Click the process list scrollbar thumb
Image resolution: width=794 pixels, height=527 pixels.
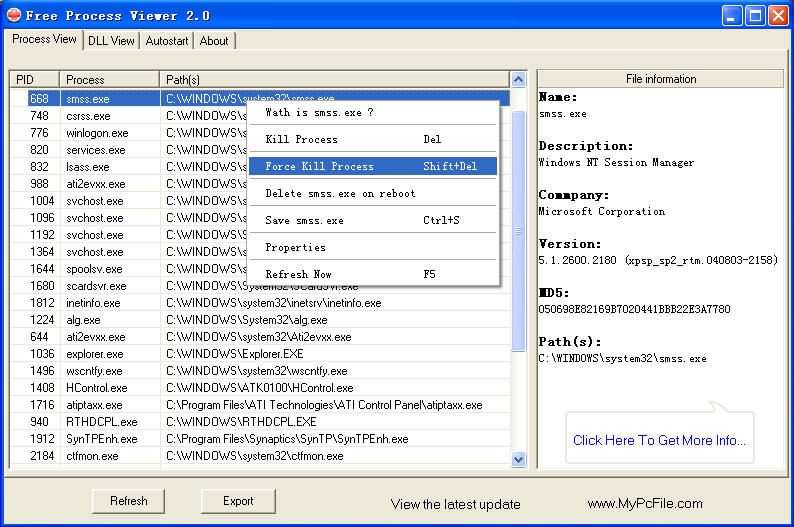click(x=518, y=231)
